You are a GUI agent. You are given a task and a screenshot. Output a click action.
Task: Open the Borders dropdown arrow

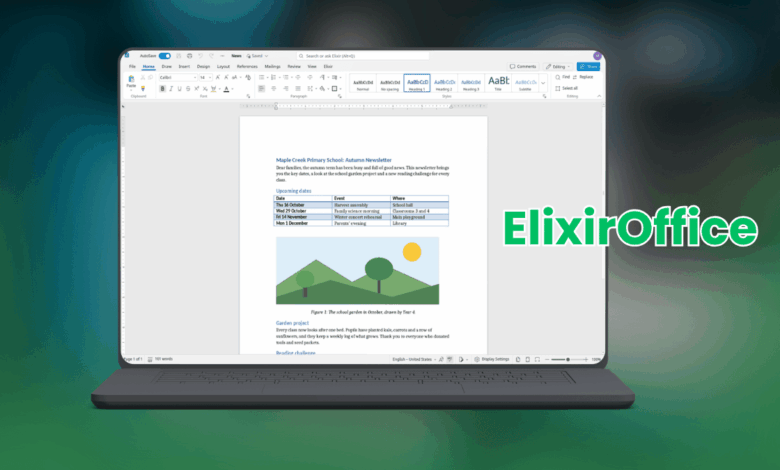tap(341, 89)
